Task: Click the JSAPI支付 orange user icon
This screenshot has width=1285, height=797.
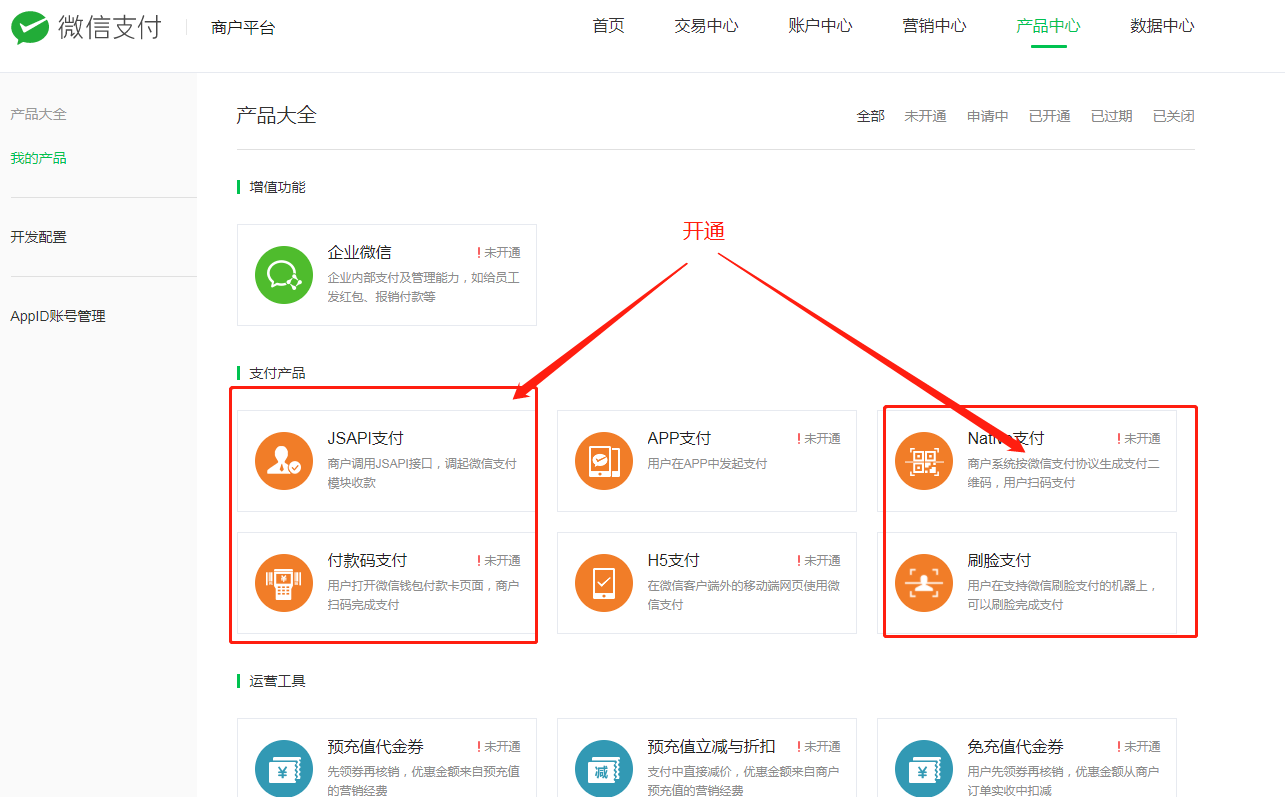Action: (x=284, y=461)
